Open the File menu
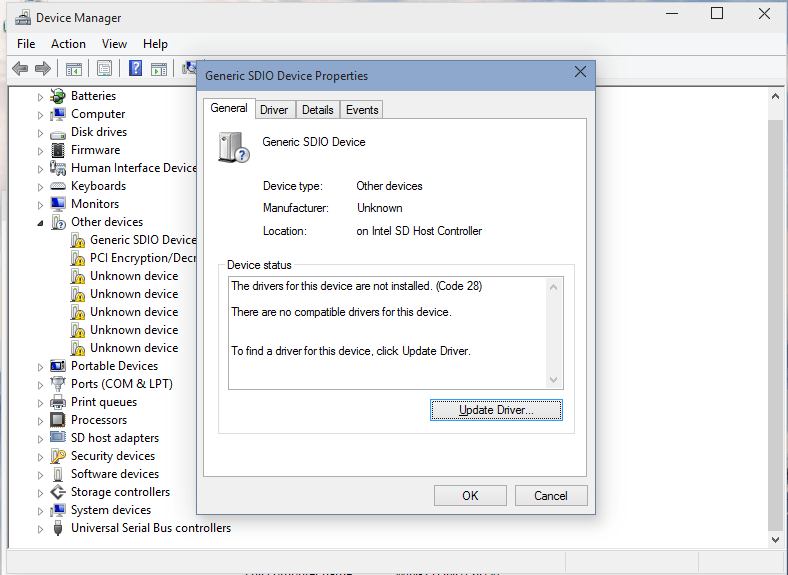788x575 pixels. pyautogui.click(x=26, y=44)
